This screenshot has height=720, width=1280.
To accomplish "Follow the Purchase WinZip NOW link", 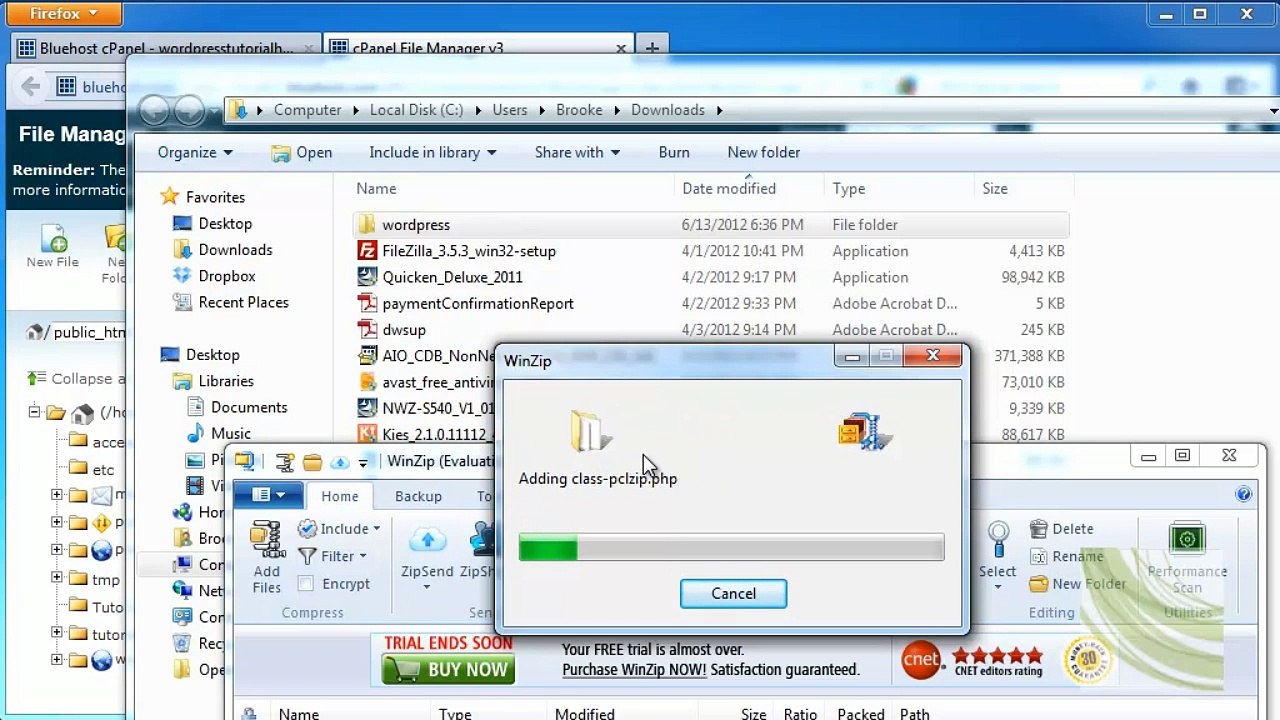I will point(634,670).
